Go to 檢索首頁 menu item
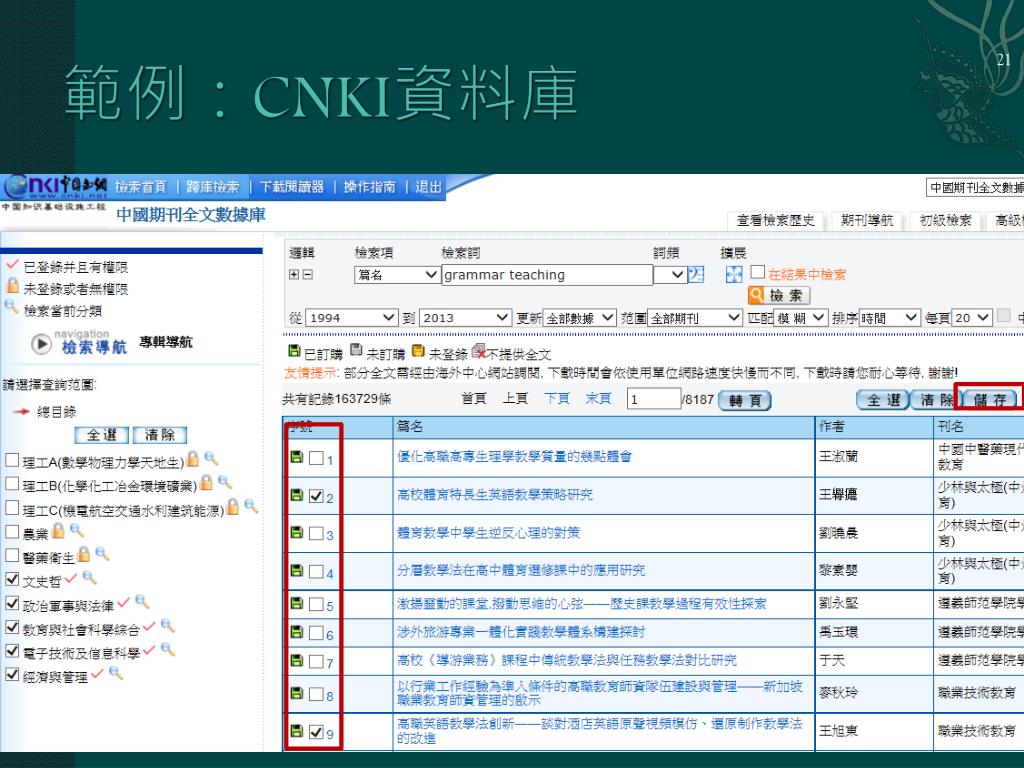The height and width of the screenshot is (768, 1024). click(x=141, y=187)
